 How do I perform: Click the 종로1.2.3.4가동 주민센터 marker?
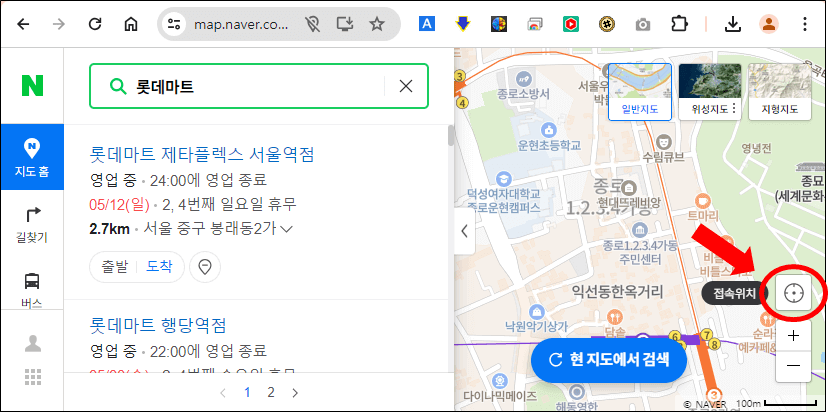[x=639, y=230]
